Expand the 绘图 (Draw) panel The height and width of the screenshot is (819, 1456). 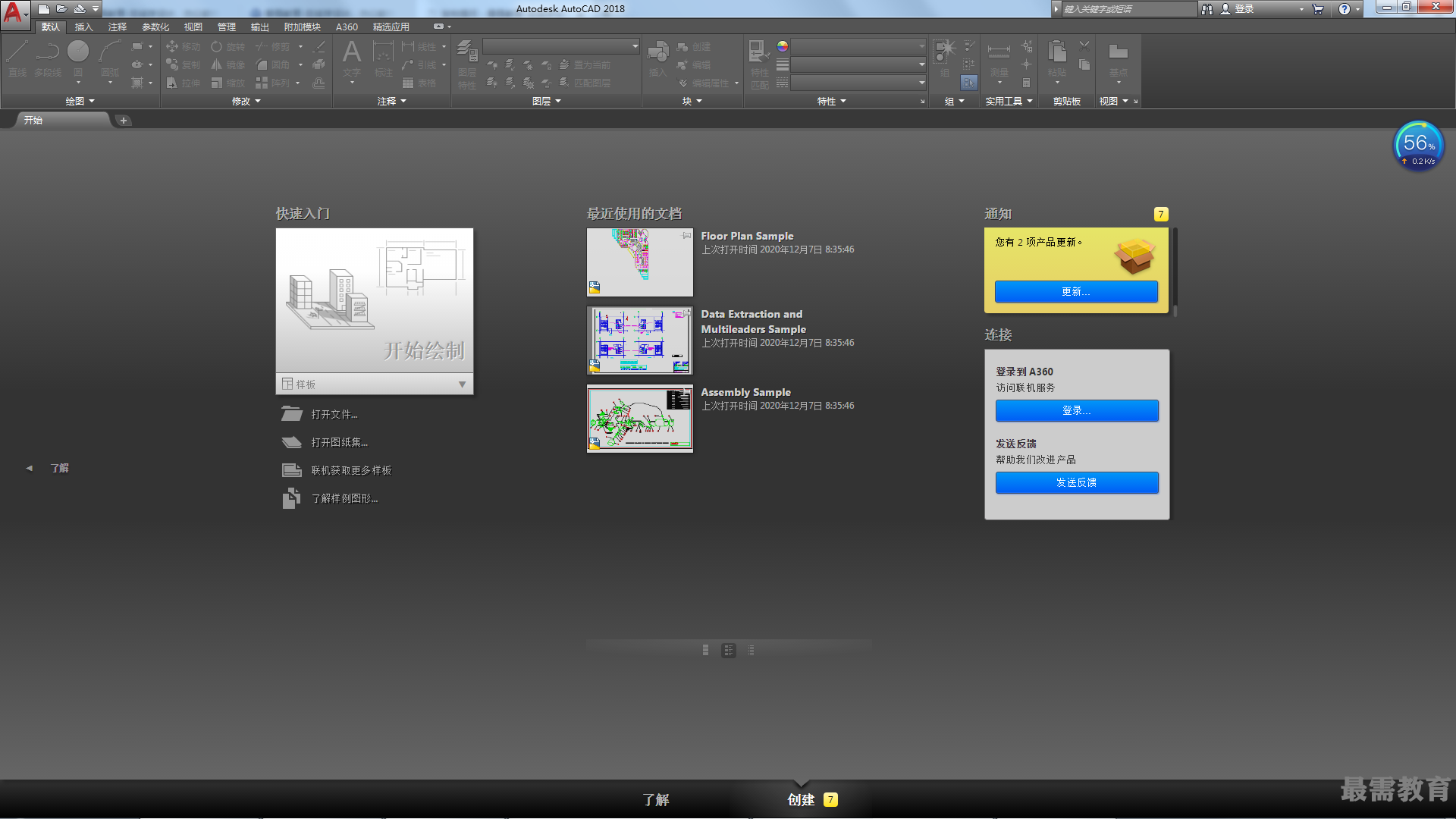[80, 101]
